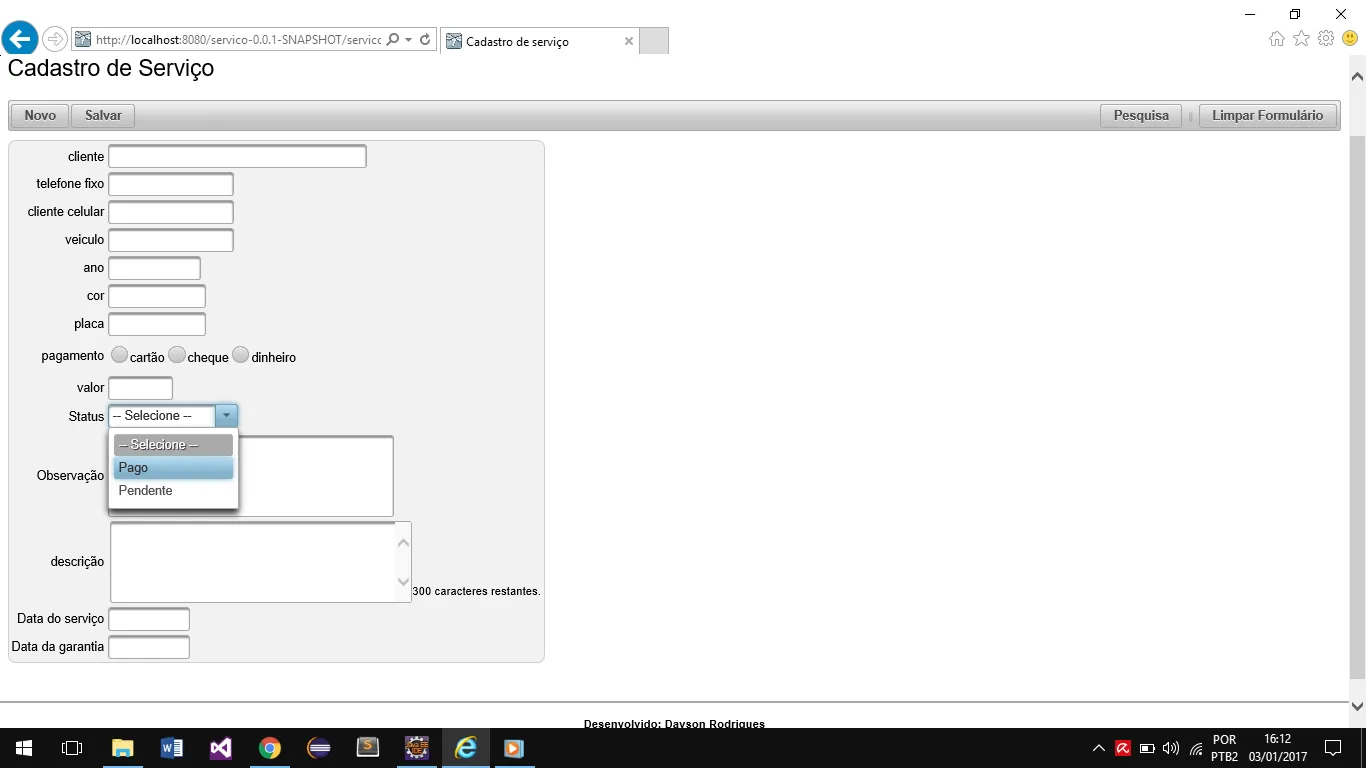Pick the -- Selecione -- option in list
This screenshot has height=768, width=1366.
click(173, 445)
